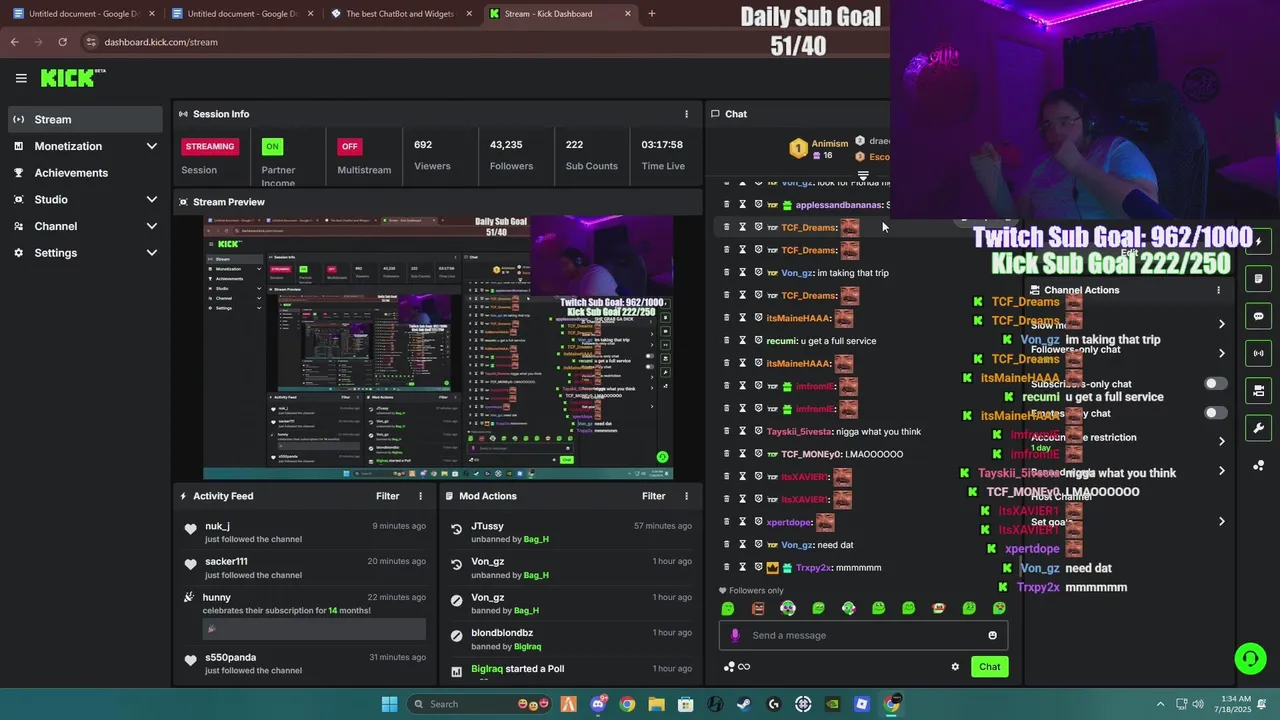Open Activity Feed three-dot menu
Viewport: 1280px width, 720px height.
(420, 496)
